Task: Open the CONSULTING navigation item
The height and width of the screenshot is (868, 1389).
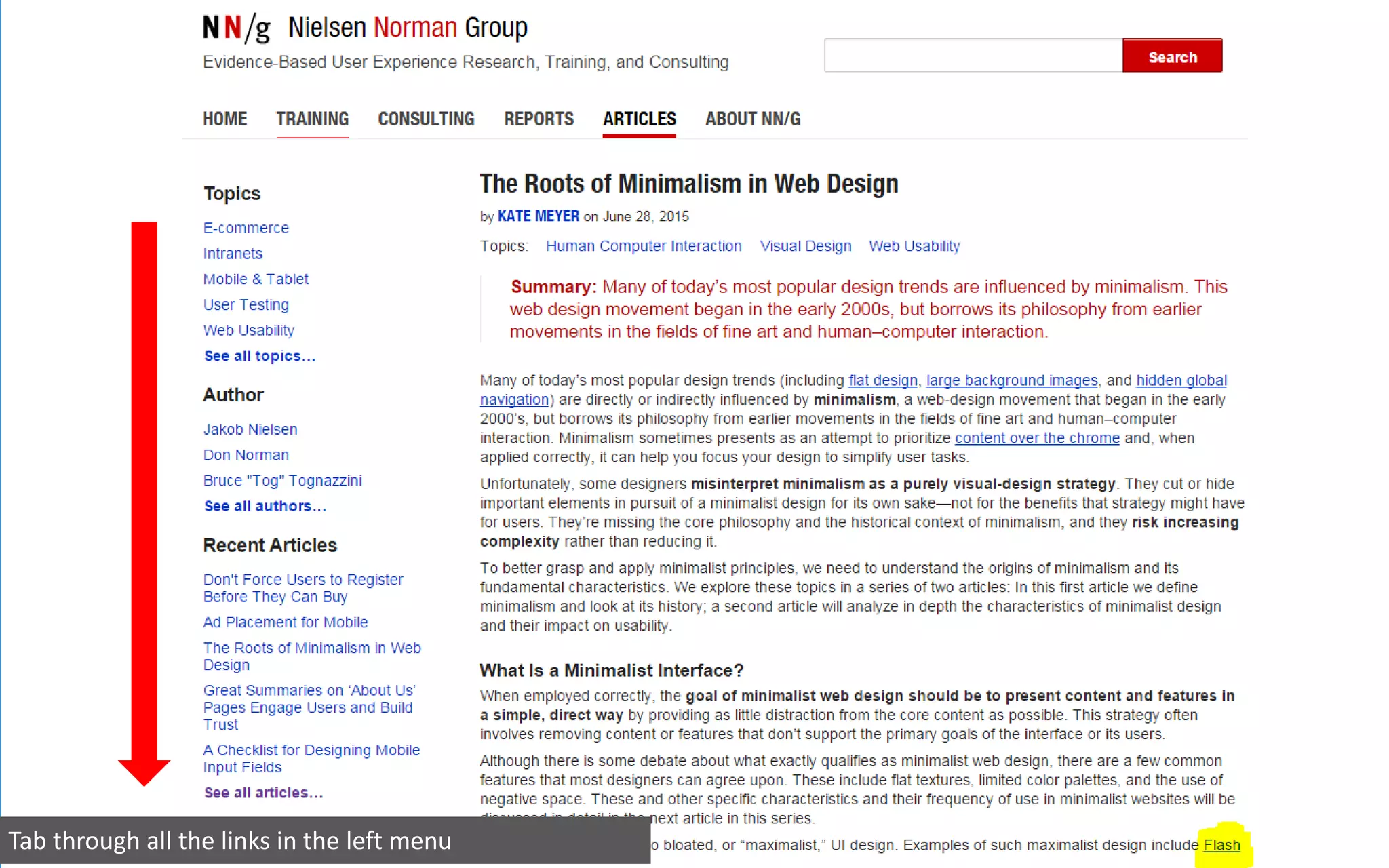Action: click(426, 119)
